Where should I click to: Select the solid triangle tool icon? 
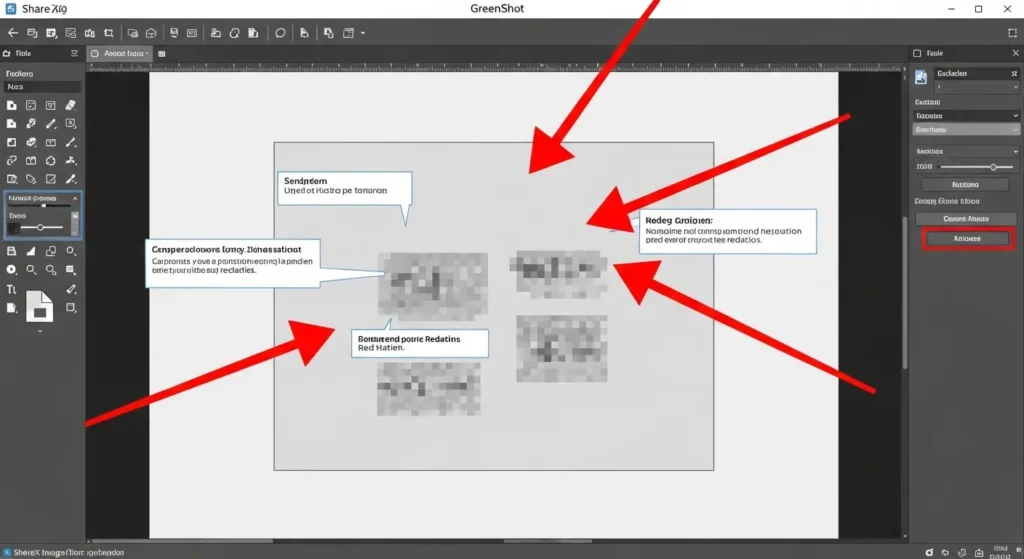click(31, 251)
